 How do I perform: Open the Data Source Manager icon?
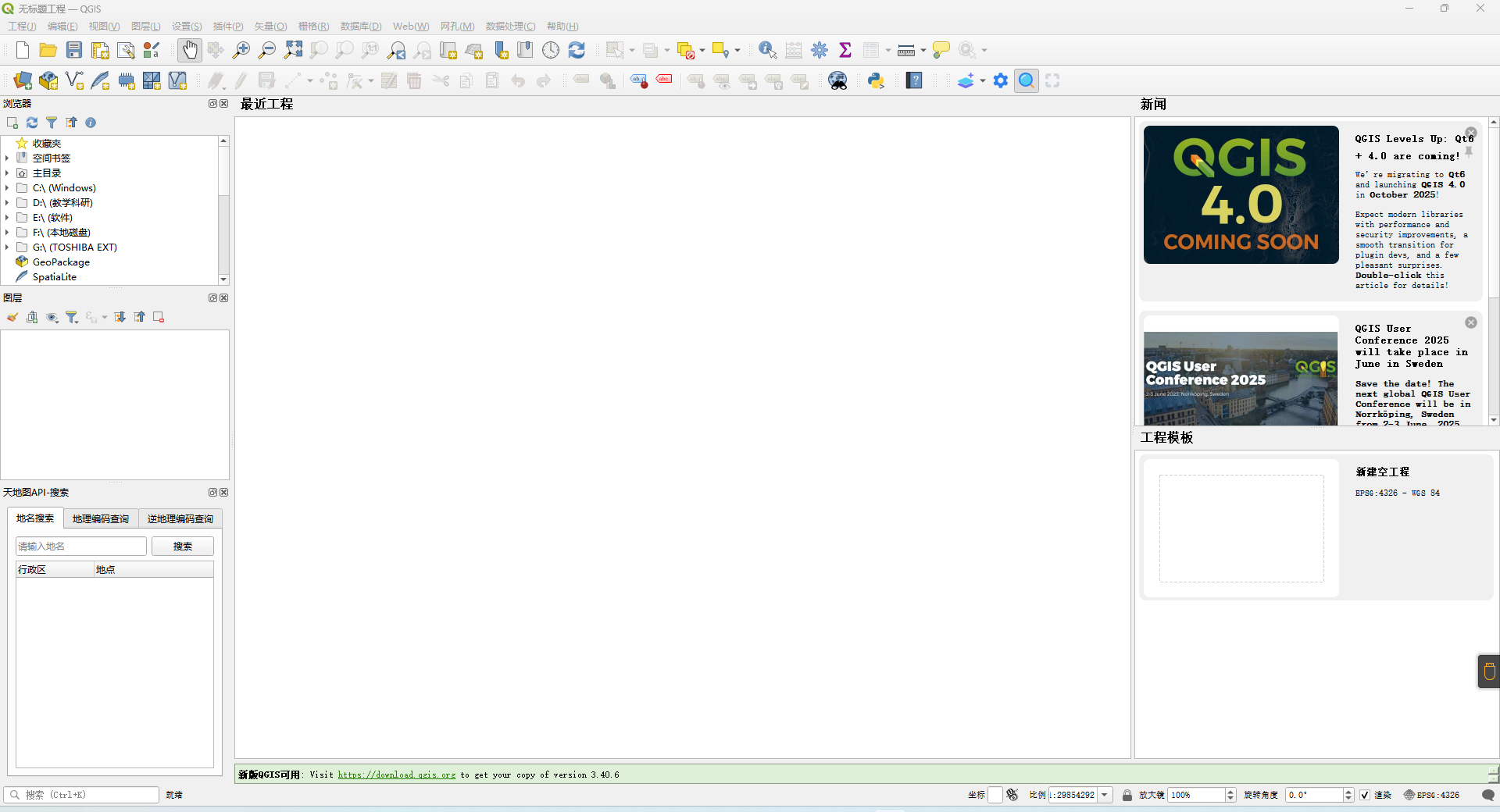[23, 80]
